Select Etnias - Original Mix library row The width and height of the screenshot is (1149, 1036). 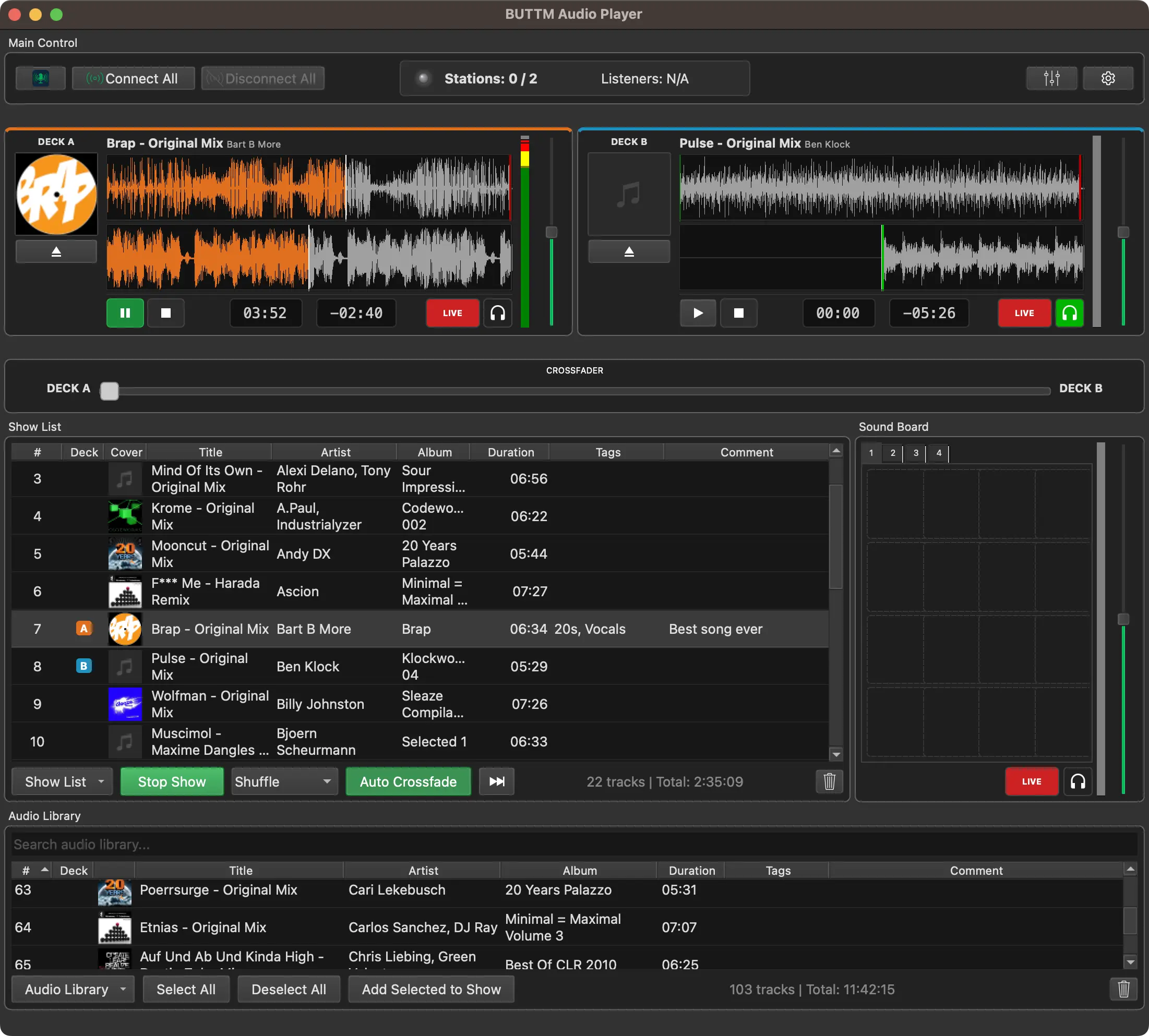(567, 926)
